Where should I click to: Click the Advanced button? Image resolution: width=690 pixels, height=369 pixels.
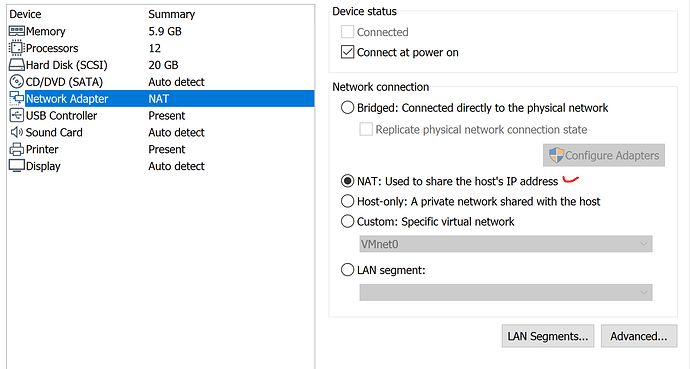click(639, 336)
